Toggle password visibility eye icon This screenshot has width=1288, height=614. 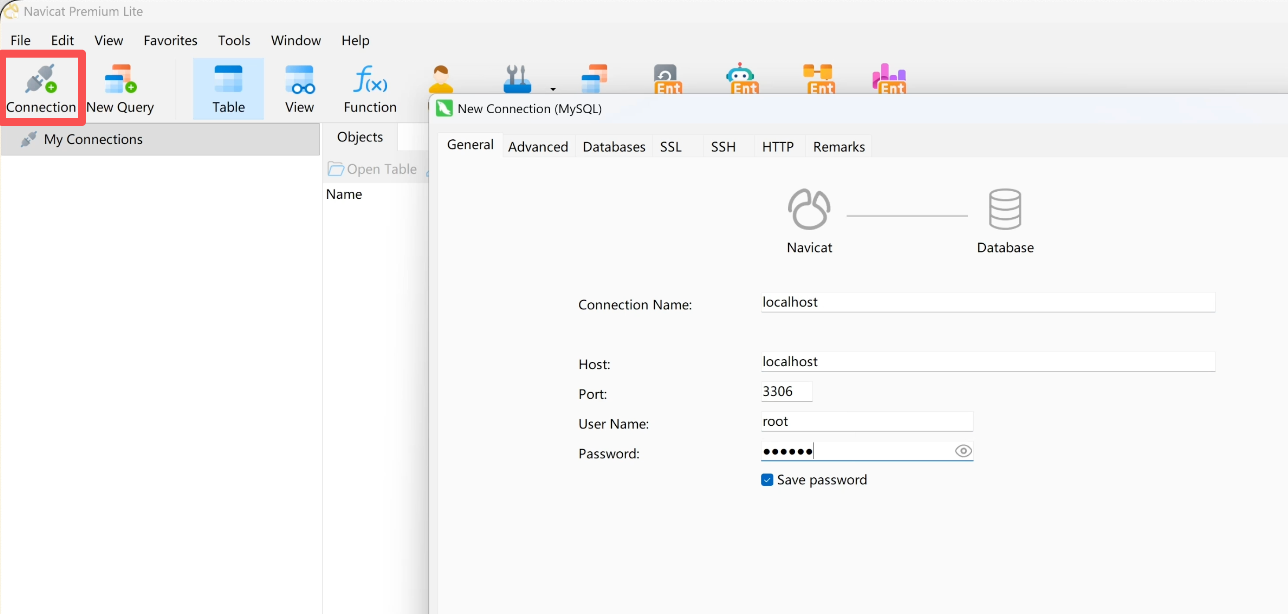point(963,451)
